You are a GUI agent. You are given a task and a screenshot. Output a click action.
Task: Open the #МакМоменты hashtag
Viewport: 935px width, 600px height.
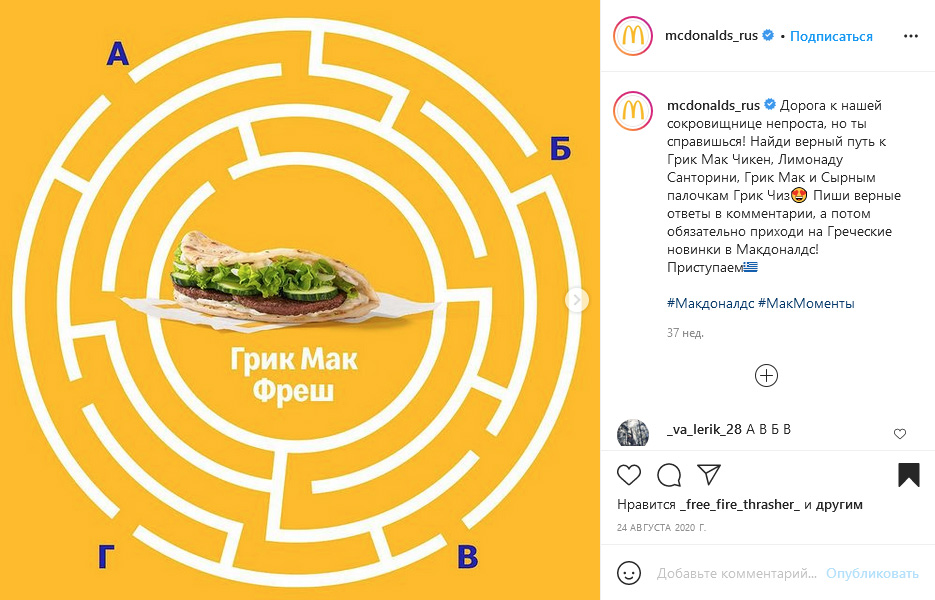pos(806,303)
